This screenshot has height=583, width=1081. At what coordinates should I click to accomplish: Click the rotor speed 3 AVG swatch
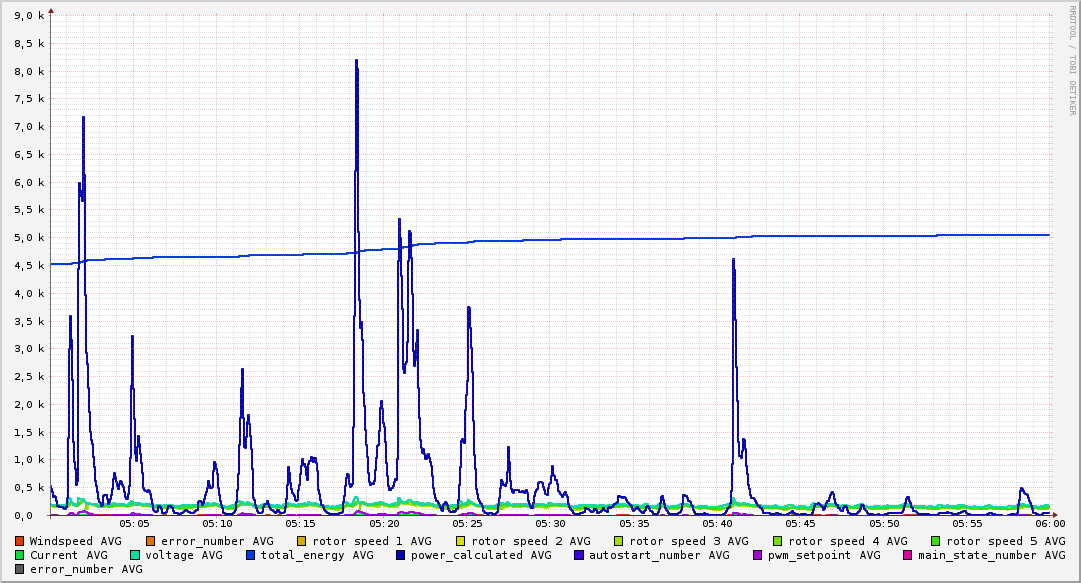pos(618,542)
